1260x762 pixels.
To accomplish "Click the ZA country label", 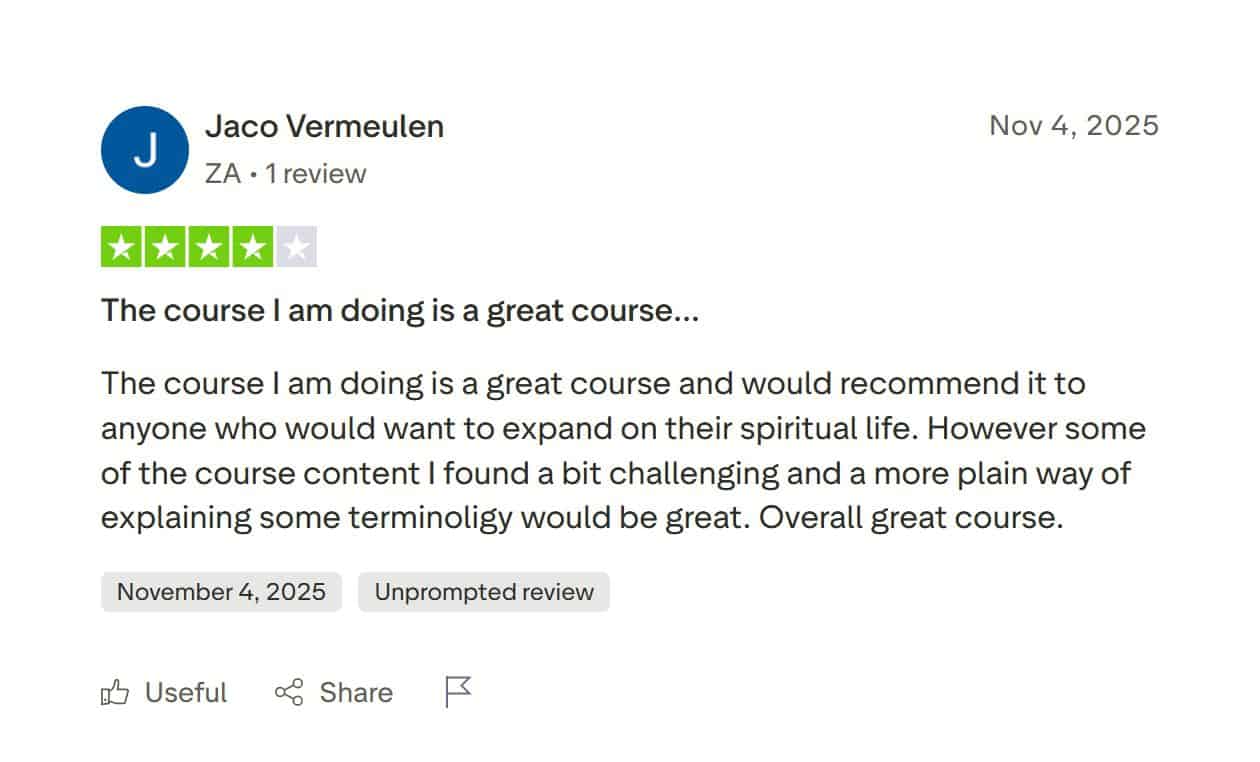I will (x=223, y=174).
